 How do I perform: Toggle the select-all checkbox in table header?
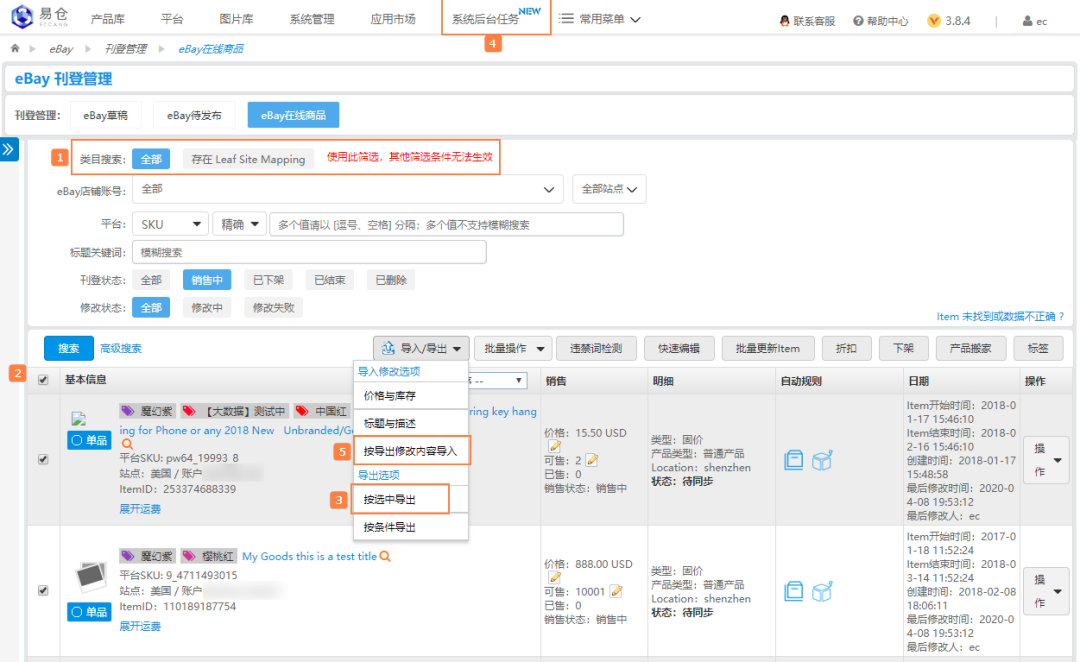point(42,380)
